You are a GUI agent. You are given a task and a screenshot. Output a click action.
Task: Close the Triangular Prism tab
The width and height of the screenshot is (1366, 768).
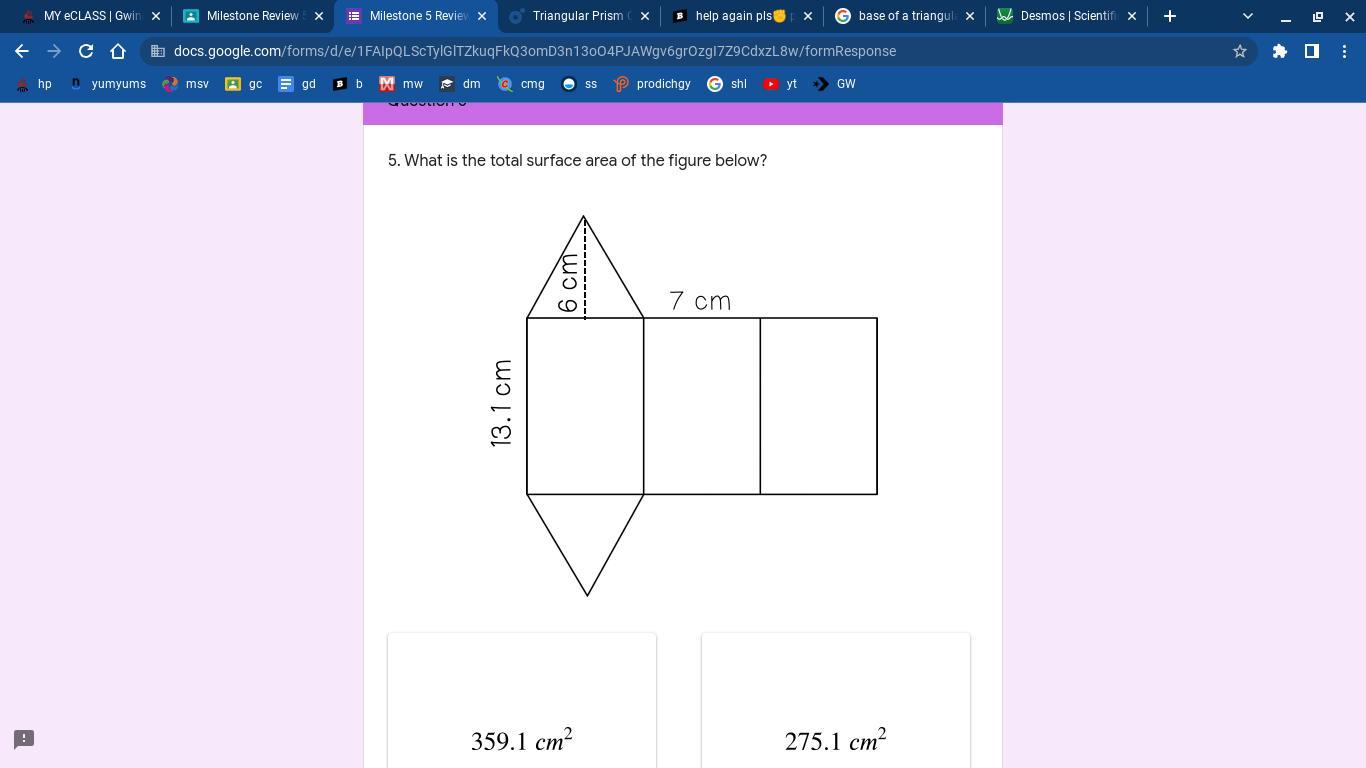645,16
